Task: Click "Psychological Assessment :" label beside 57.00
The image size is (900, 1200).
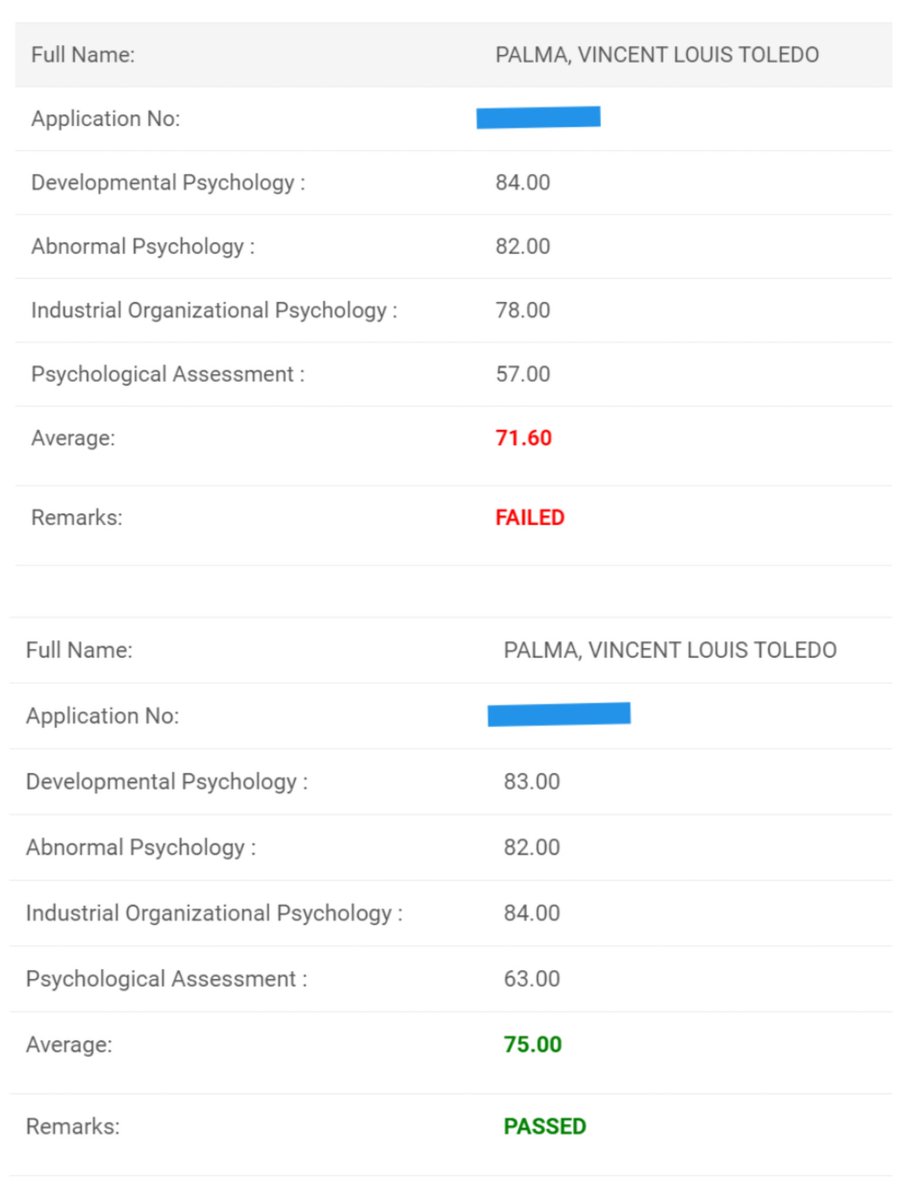Action: pyautogui.click(x=168, y=375)
